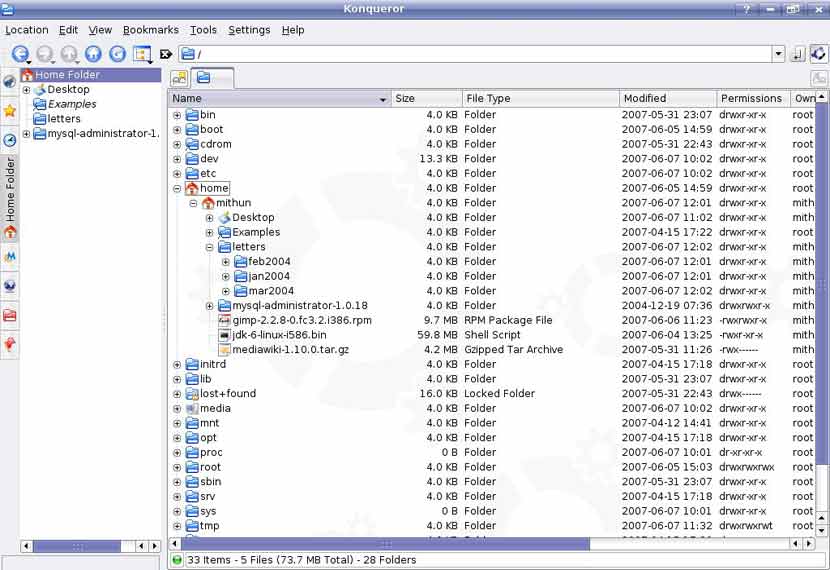The width and height of the screenshot is (830, 570).
Task: Open the Root Folder red sidebar icon
Action: 10,315
